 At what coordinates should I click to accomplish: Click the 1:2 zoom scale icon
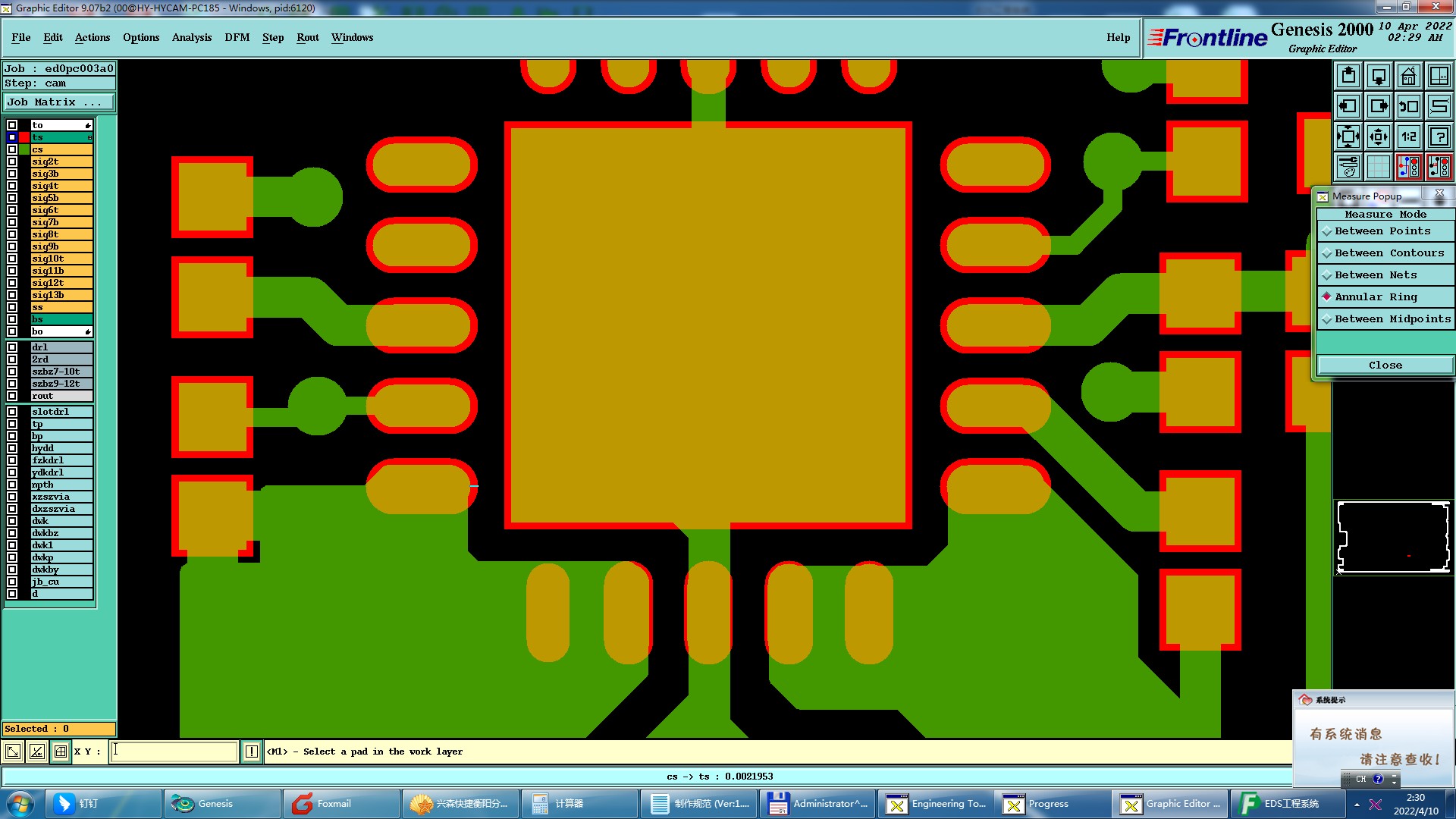coord(1408,136)
